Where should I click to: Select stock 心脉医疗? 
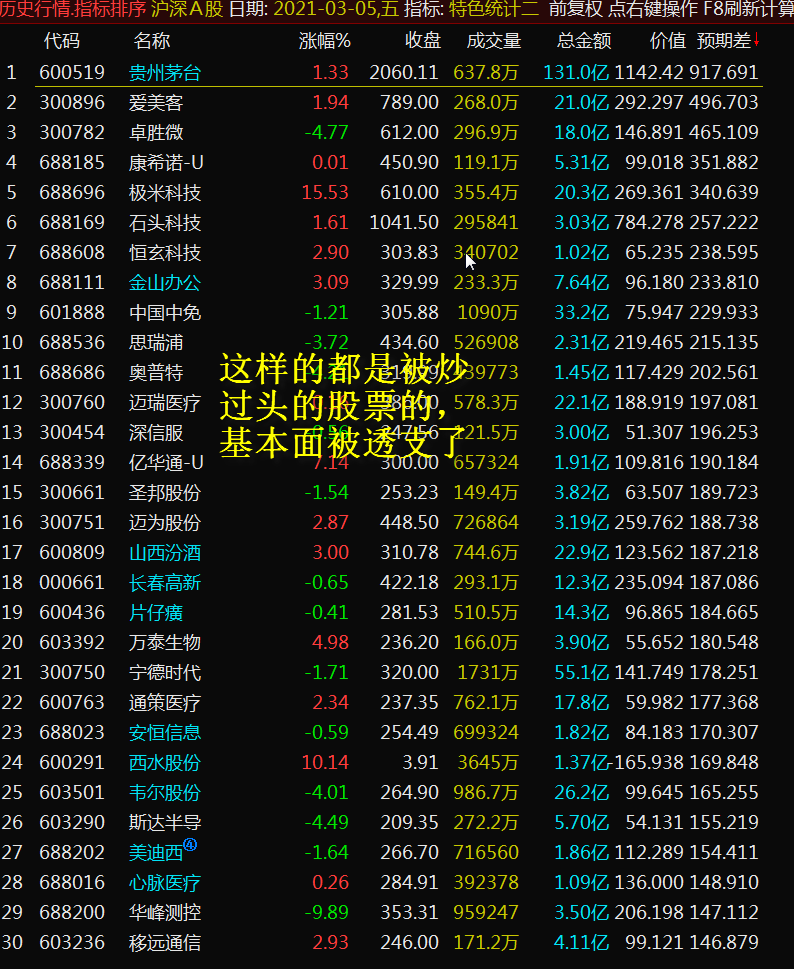coord(165,882)
